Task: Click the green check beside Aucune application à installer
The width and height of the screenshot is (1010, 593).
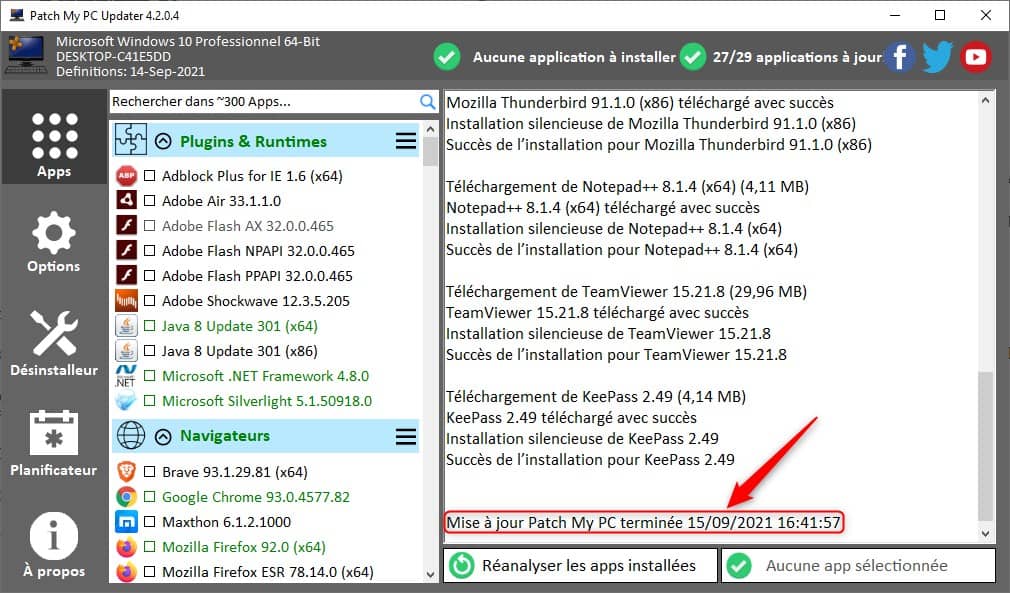Action: click(446, 57)
